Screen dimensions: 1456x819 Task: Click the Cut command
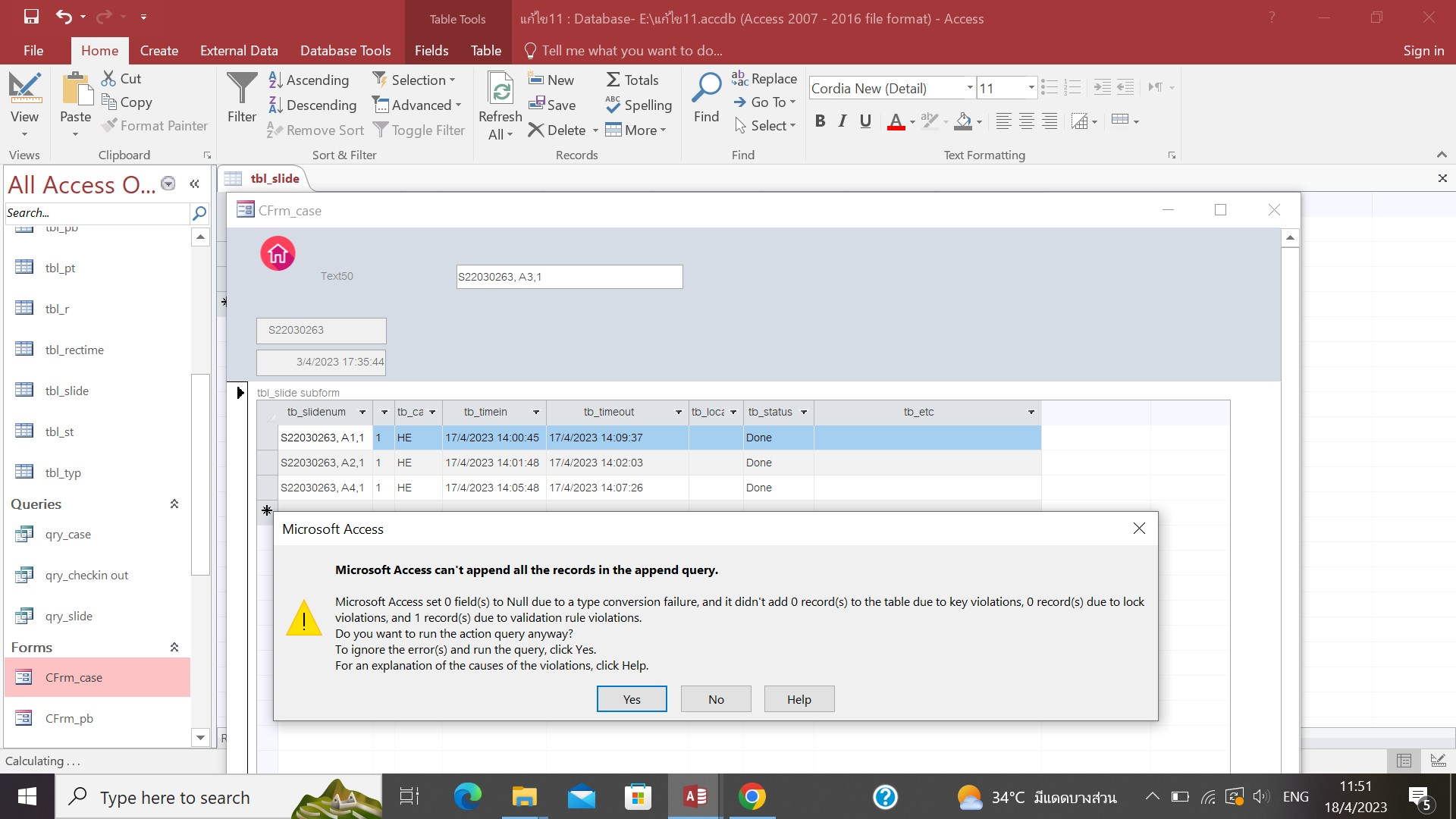[121, 78]
